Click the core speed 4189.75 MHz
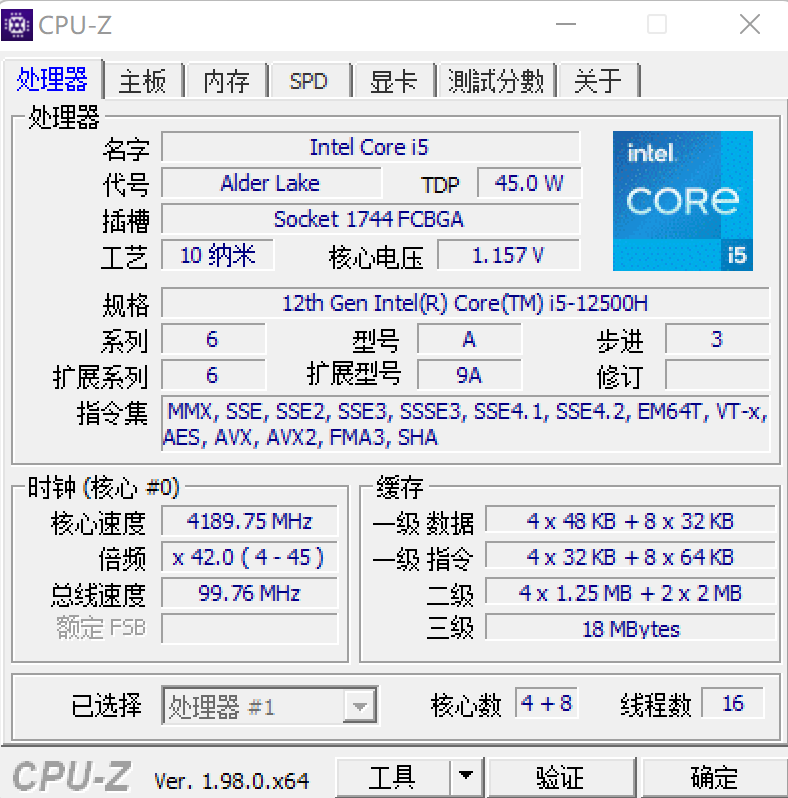 click(x=249, y=521)
